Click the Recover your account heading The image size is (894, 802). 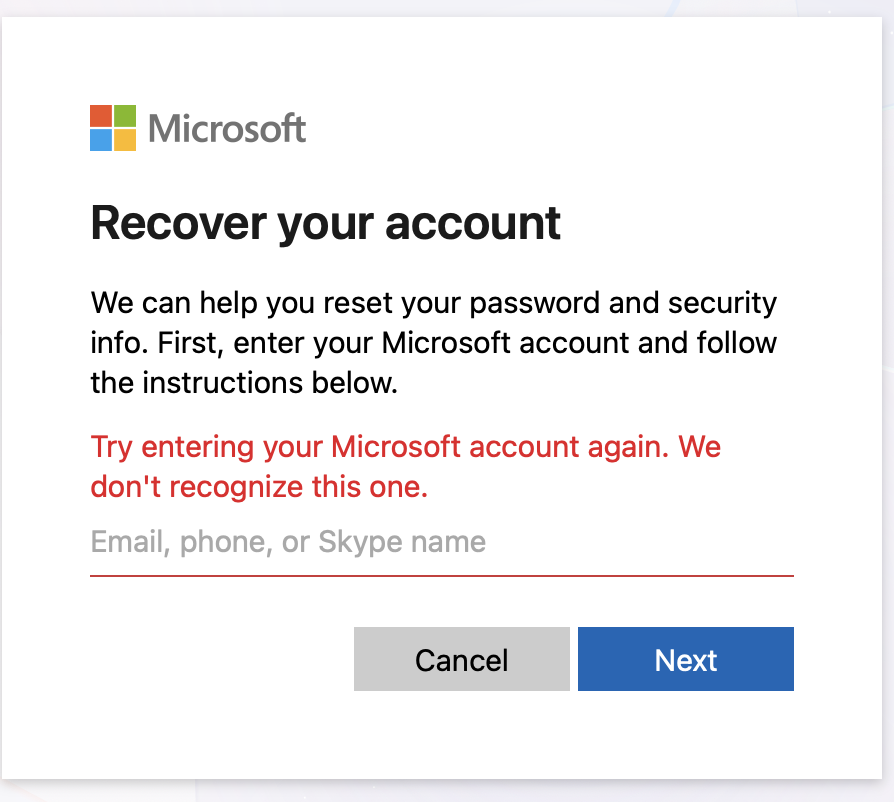tap(325, 223)
